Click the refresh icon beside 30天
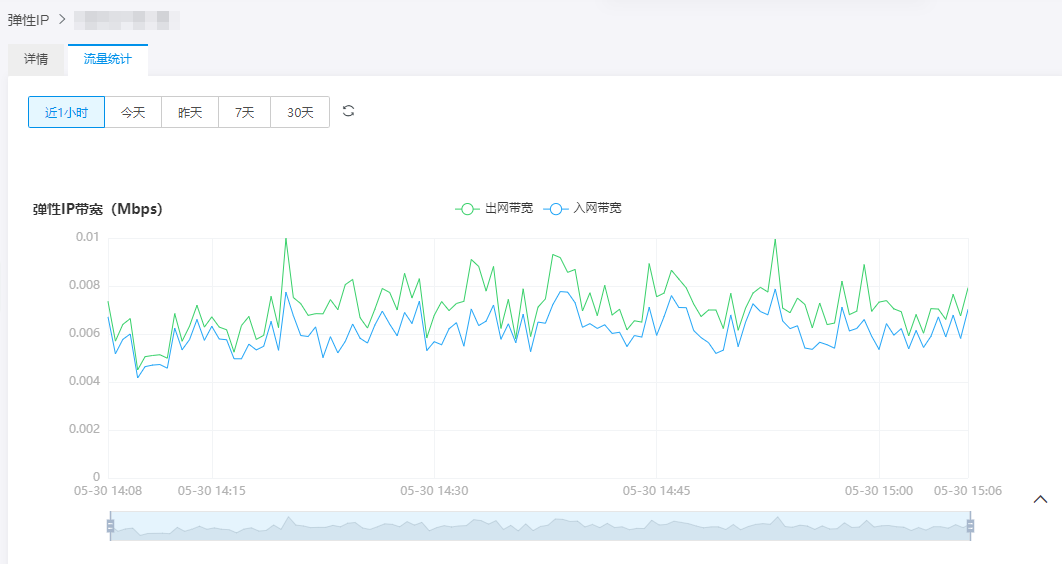This screenshot has width=1062, height=564. 348,111
